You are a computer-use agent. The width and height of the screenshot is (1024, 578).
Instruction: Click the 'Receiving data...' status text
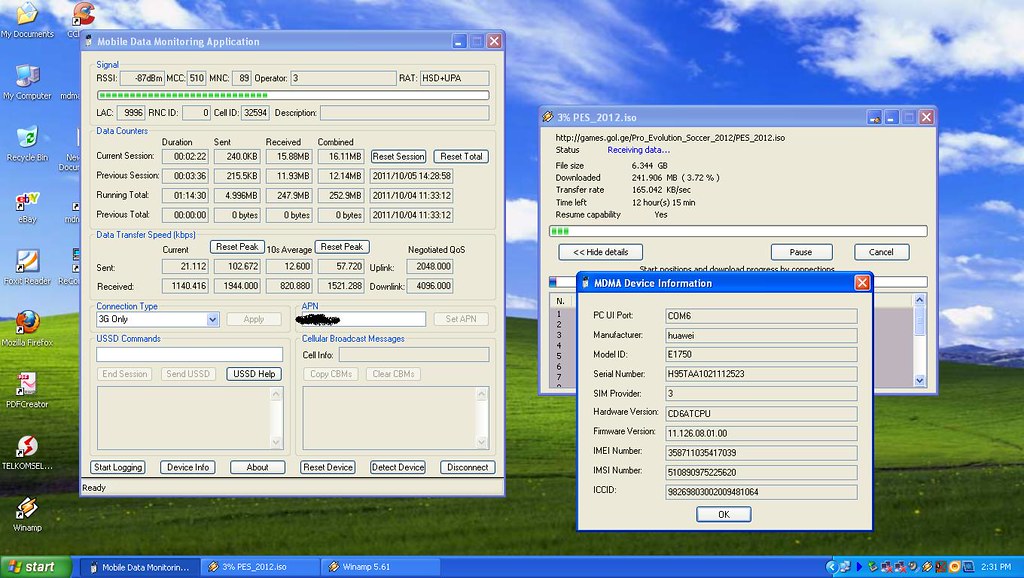[639, 150]
